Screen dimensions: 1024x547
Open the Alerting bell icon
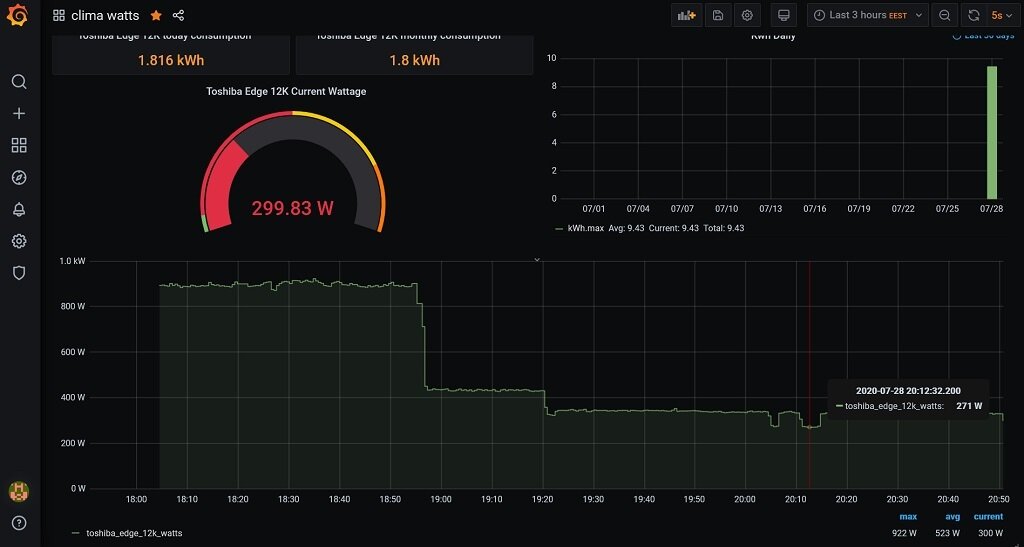click(x=19, y=210)
